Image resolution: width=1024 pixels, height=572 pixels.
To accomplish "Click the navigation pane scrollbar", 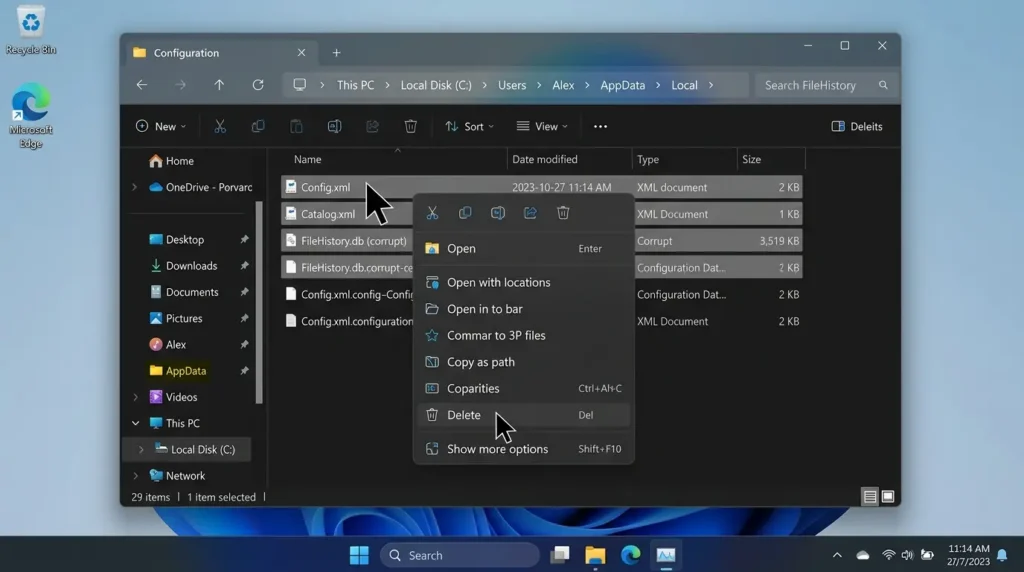I will 259,302.
